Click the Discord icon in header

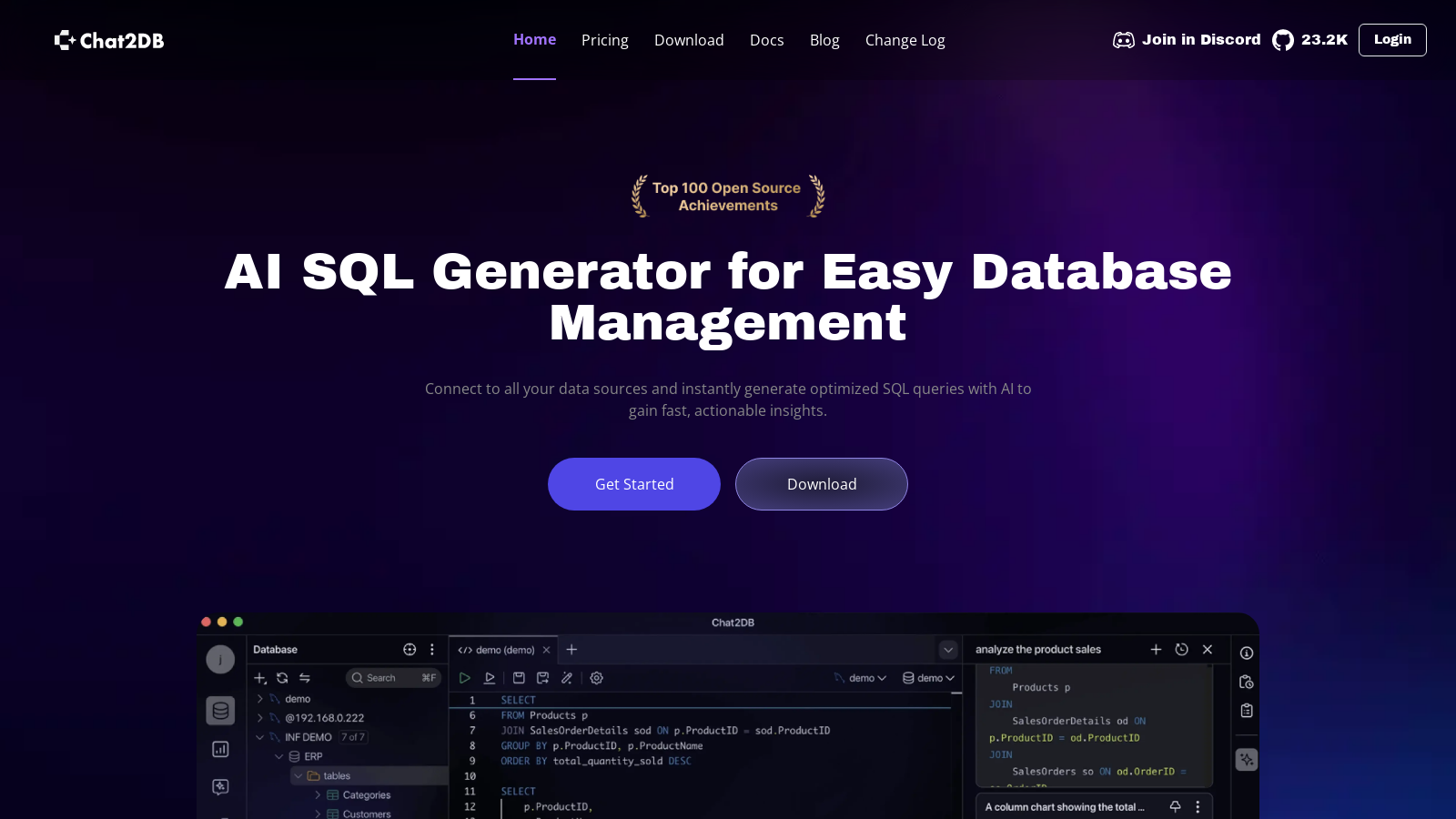(x=1124, y=40)
